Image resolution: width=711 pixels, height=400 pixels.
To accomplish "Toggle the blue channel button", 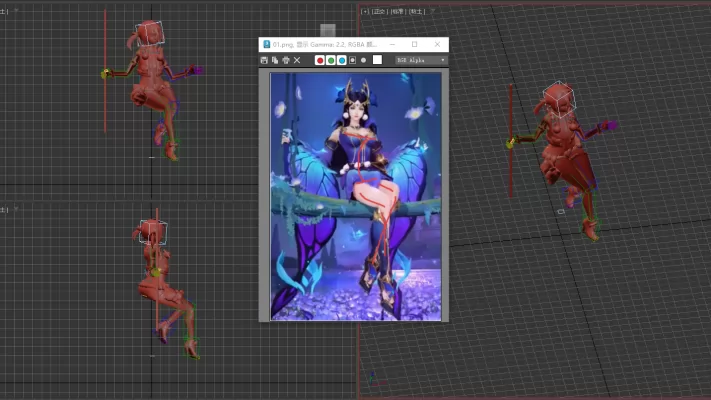I will pos(342,60).
